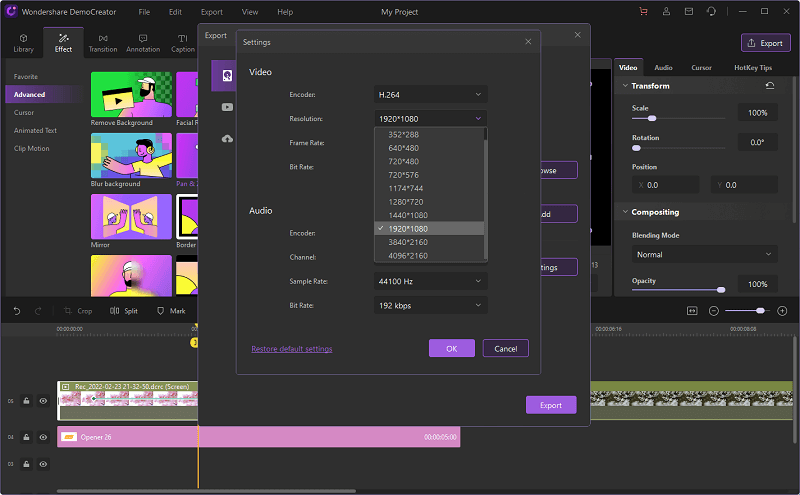Switch to the Audio properties tab
Image resolution: width=800 pixels, height=495 pixels.
(x=663, y=67)
